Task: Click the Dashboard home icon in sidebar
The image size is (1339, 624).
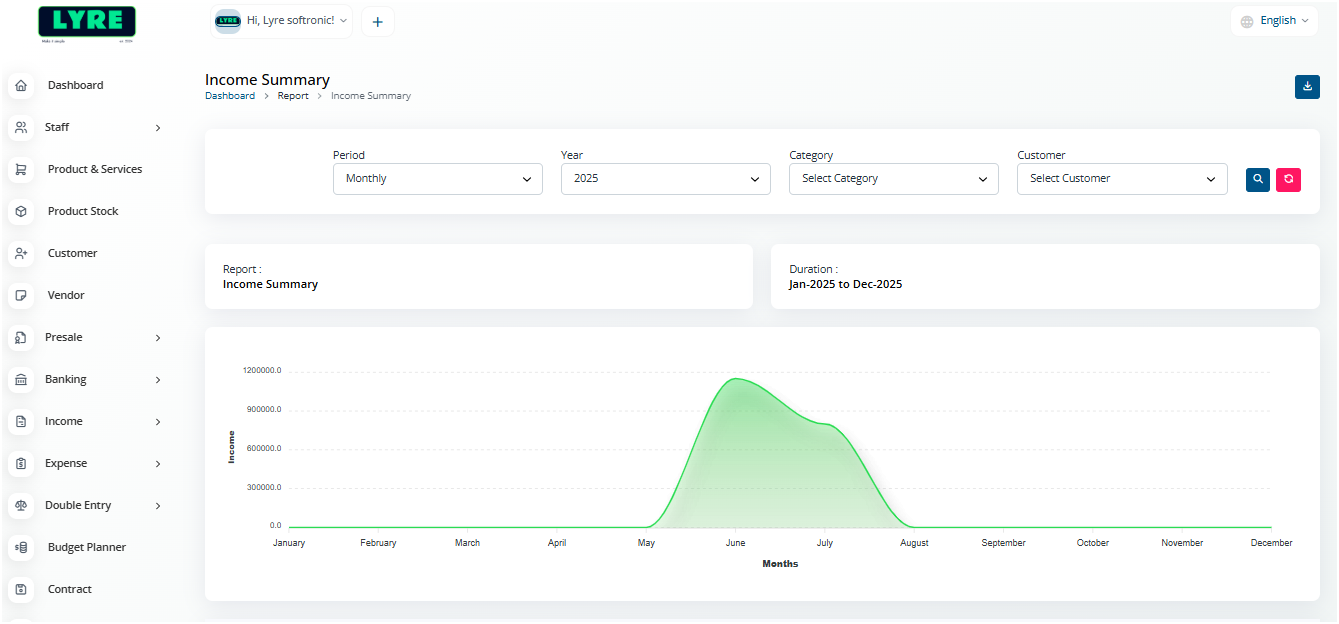Action: (x=20, y=86)
